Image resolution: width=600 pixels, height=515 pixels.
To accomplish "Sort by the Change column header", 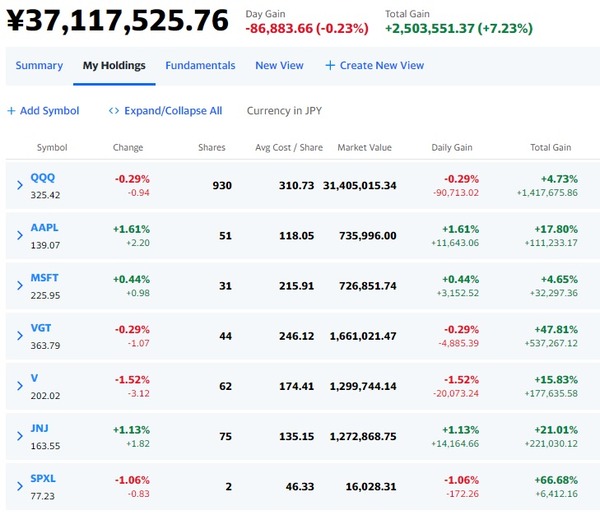I will coord(128,147).
